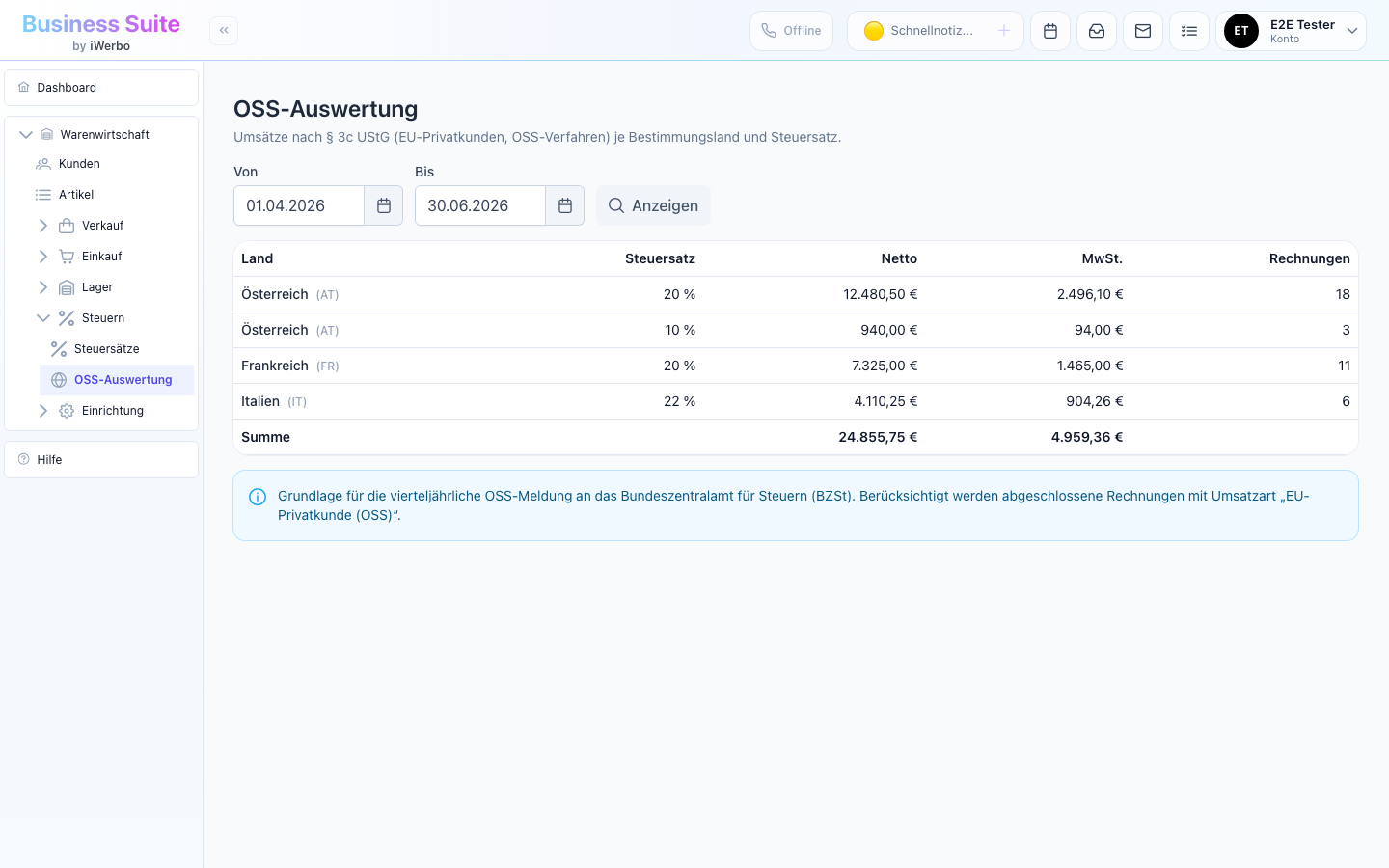Open the inbox tray icon

click(x=1097, y=31)
